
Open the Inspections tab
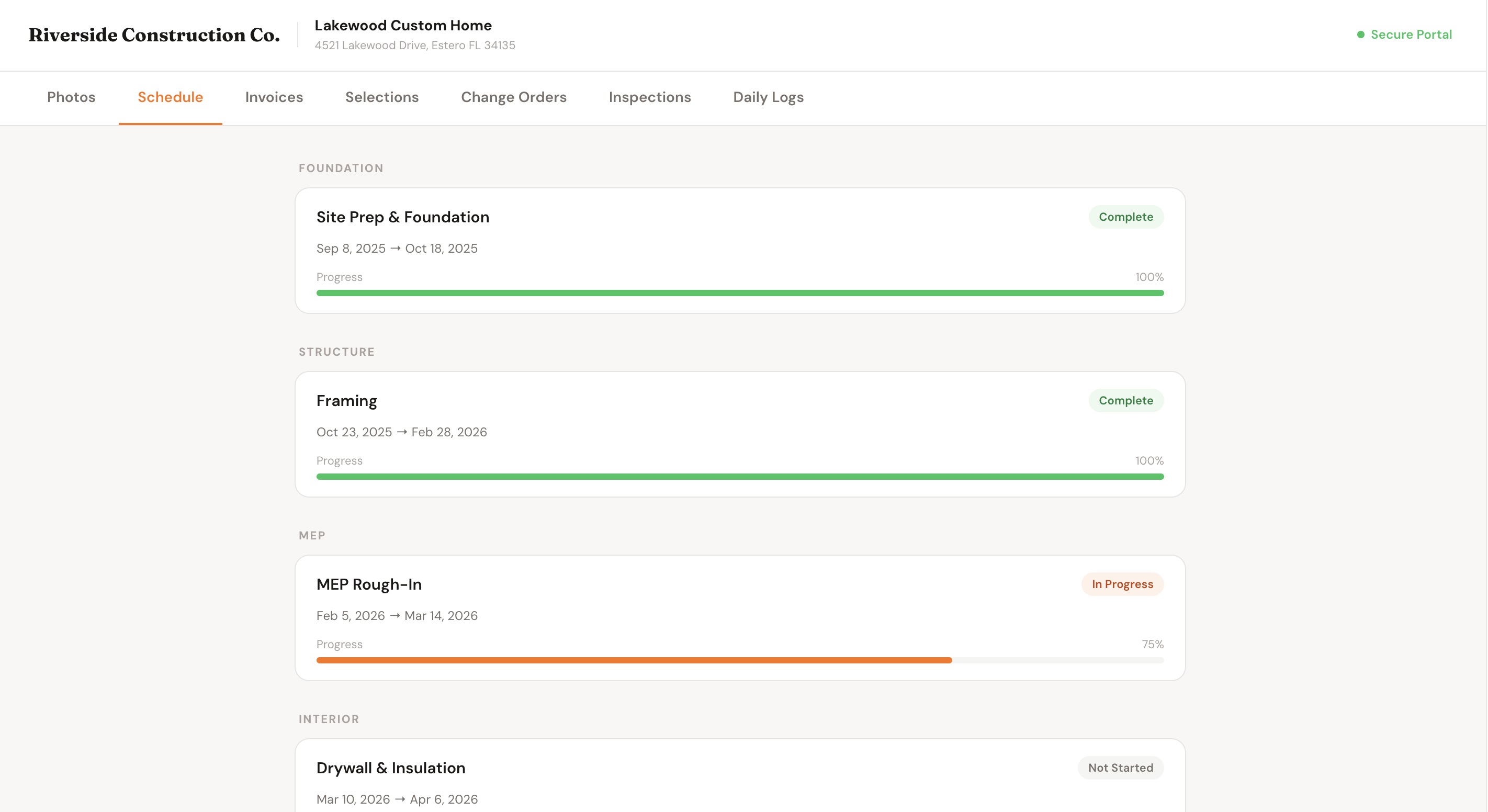click(650, 97)
